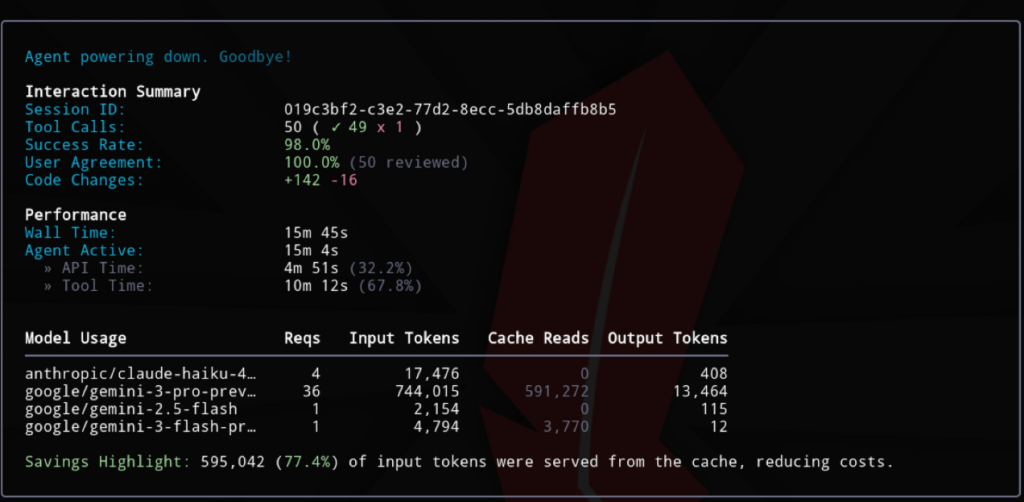Click the 98.0% Success Rate value
1024x502 pixels.
tap(308, 145)
